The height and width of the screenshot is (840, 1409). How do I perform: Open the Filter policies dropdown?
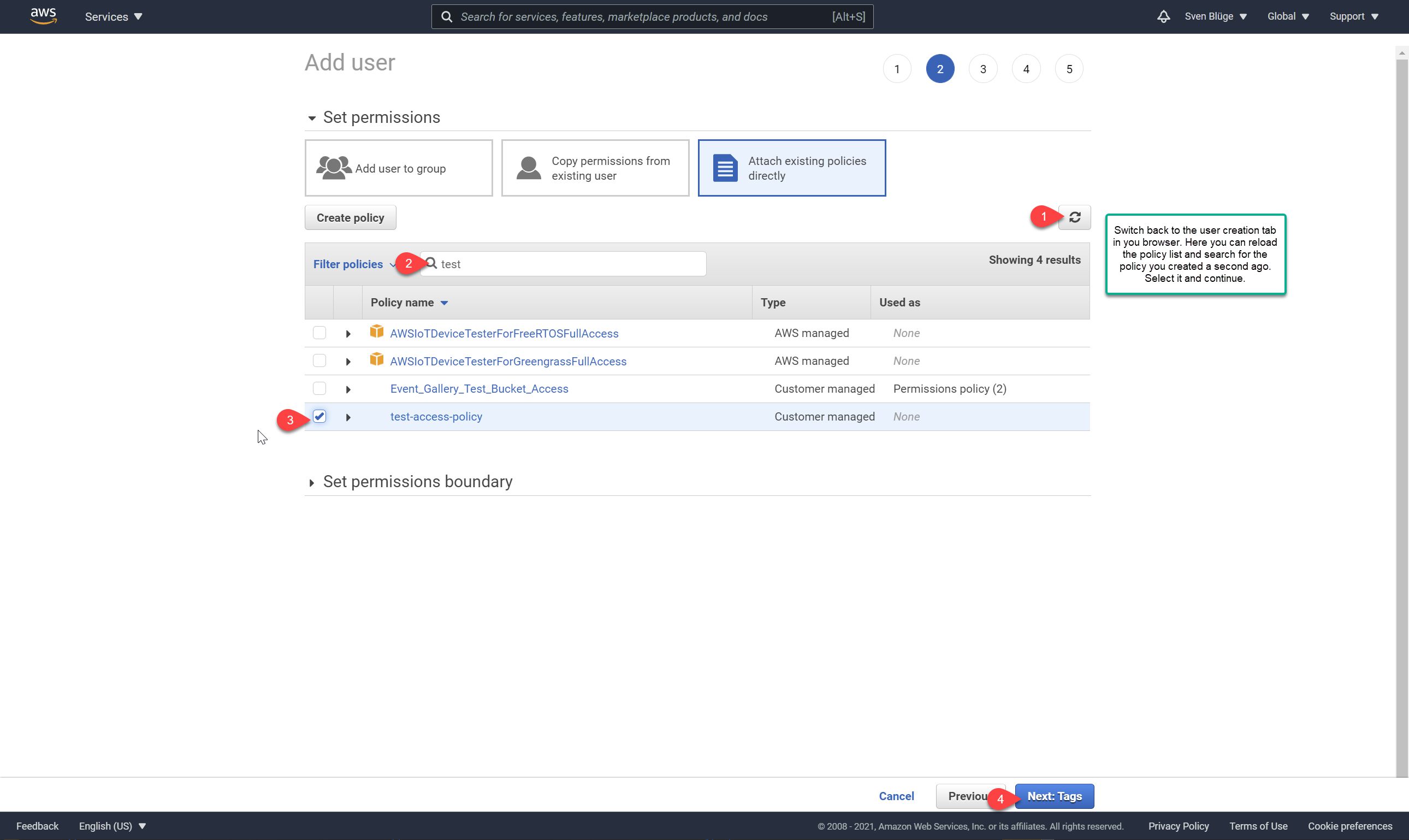coord(354,264)
